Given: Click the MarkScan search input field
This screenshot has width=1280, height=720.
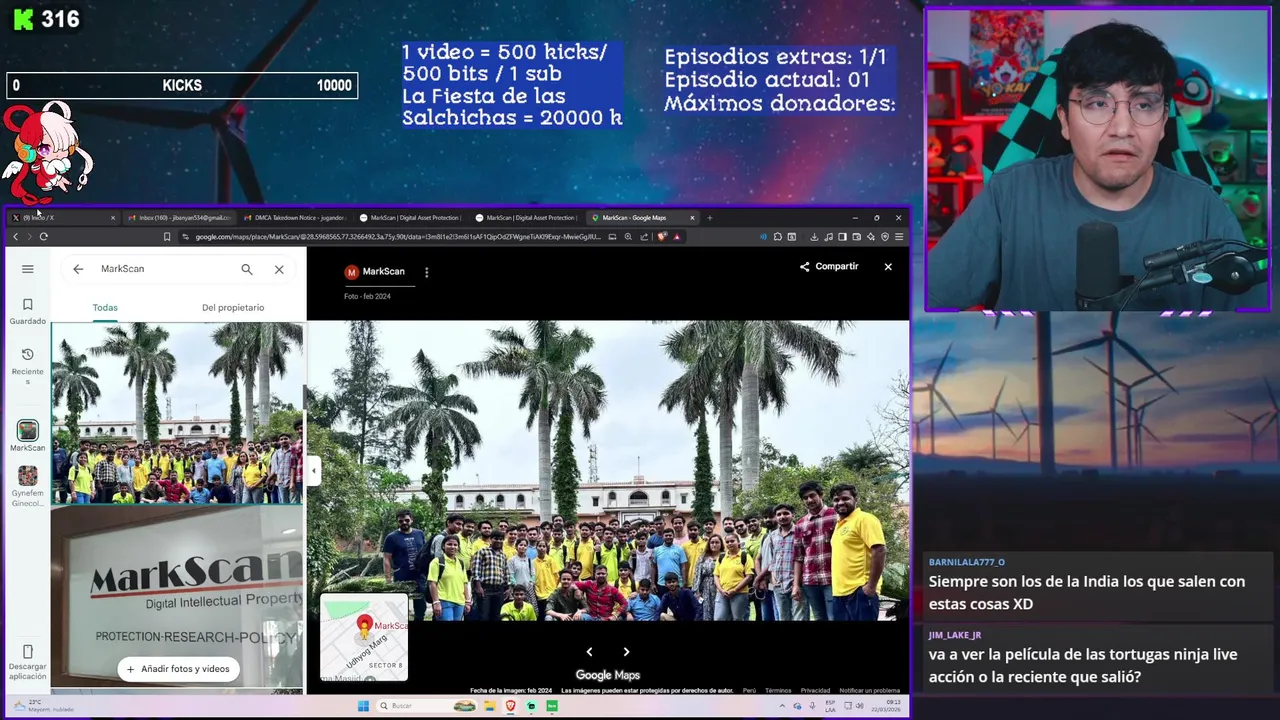Looking at the screenshot, I should click(165, 269).
